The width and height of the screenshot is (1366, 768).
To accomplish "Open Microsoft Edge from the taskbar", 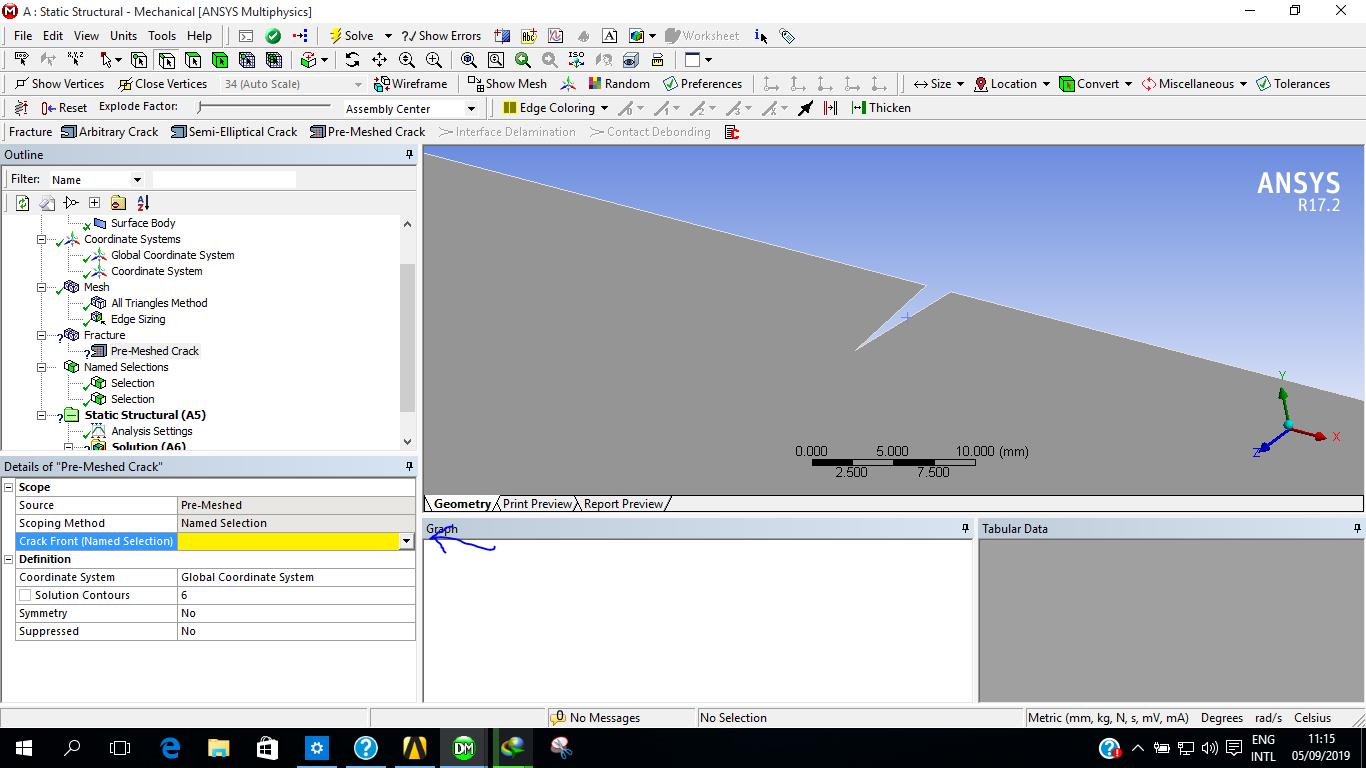I will (x=170, y=747).
